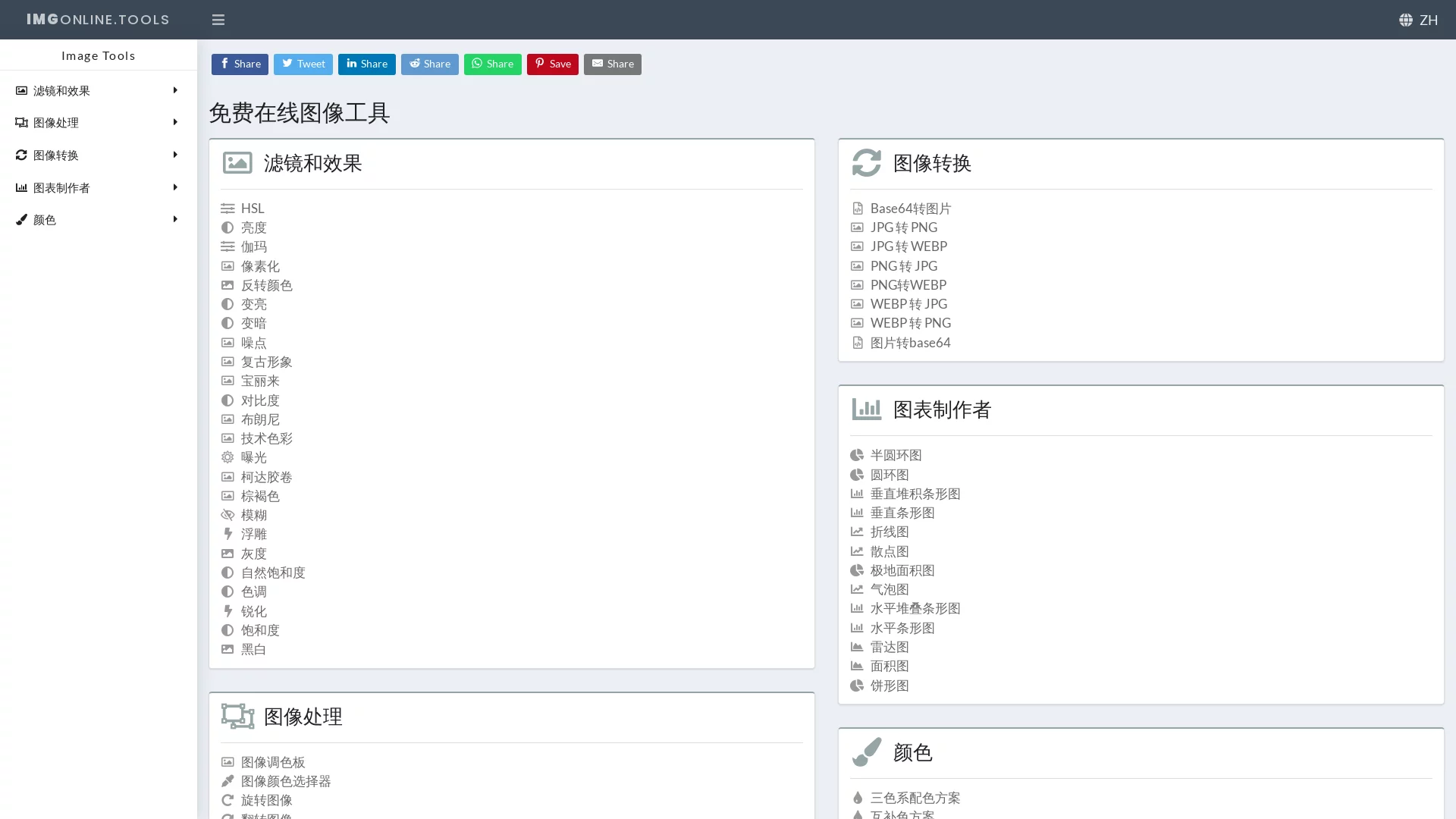
Task: Open the hamburger navigation menu
Action: coord(218,20)
